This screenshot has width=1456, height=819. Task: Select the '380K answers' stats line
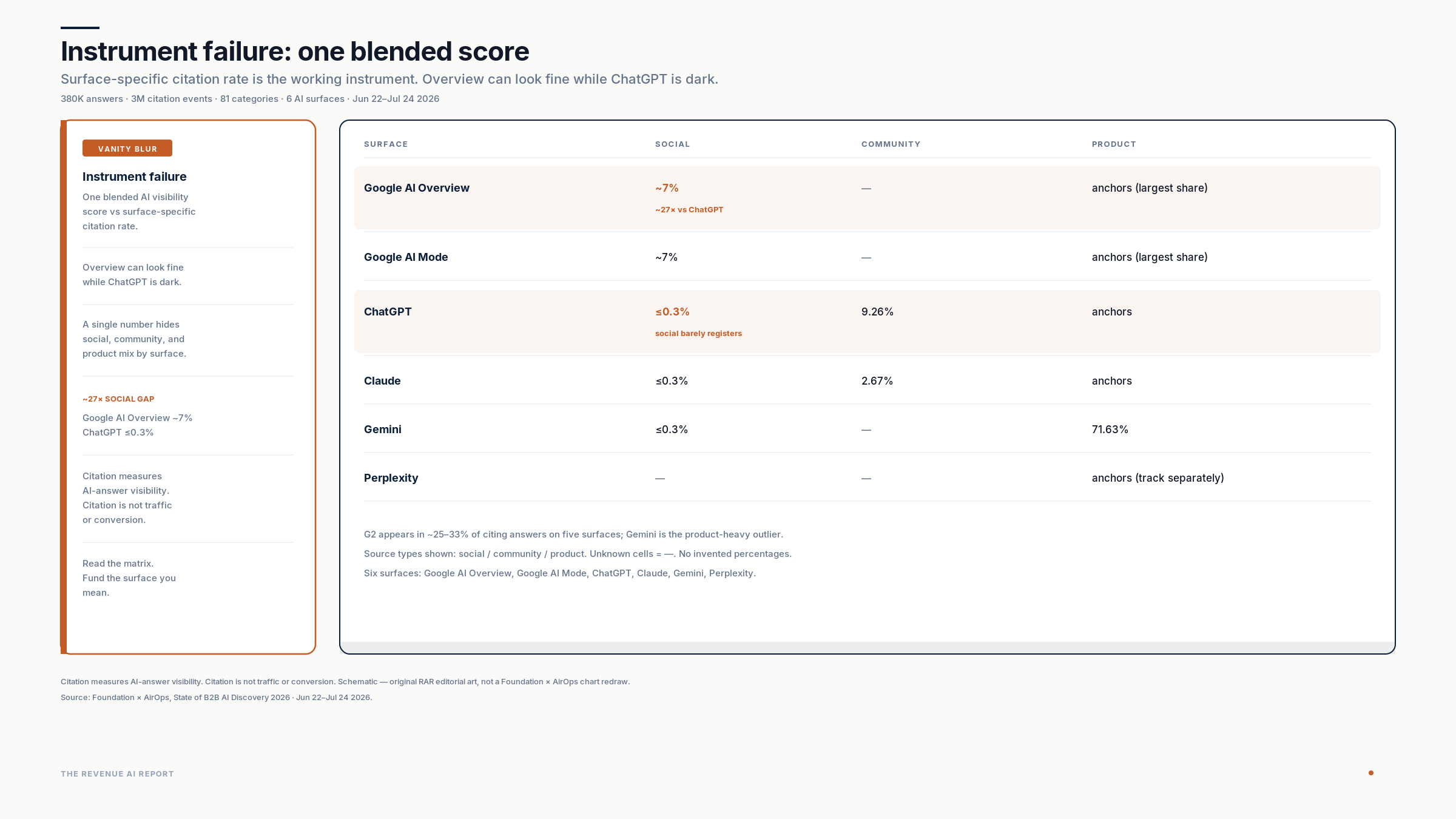point(250,99)
